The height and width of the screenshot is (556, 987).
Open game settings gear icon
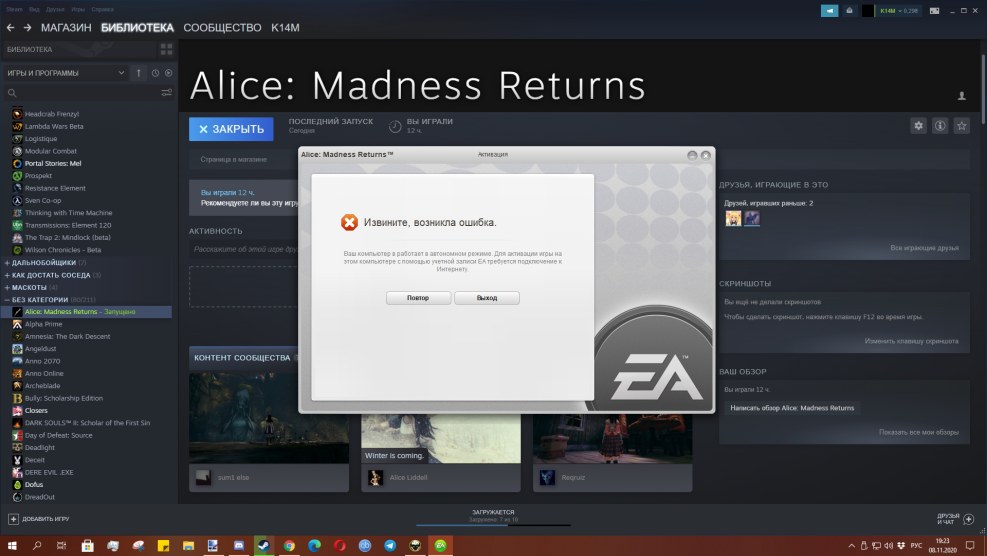tap(918, 126)
